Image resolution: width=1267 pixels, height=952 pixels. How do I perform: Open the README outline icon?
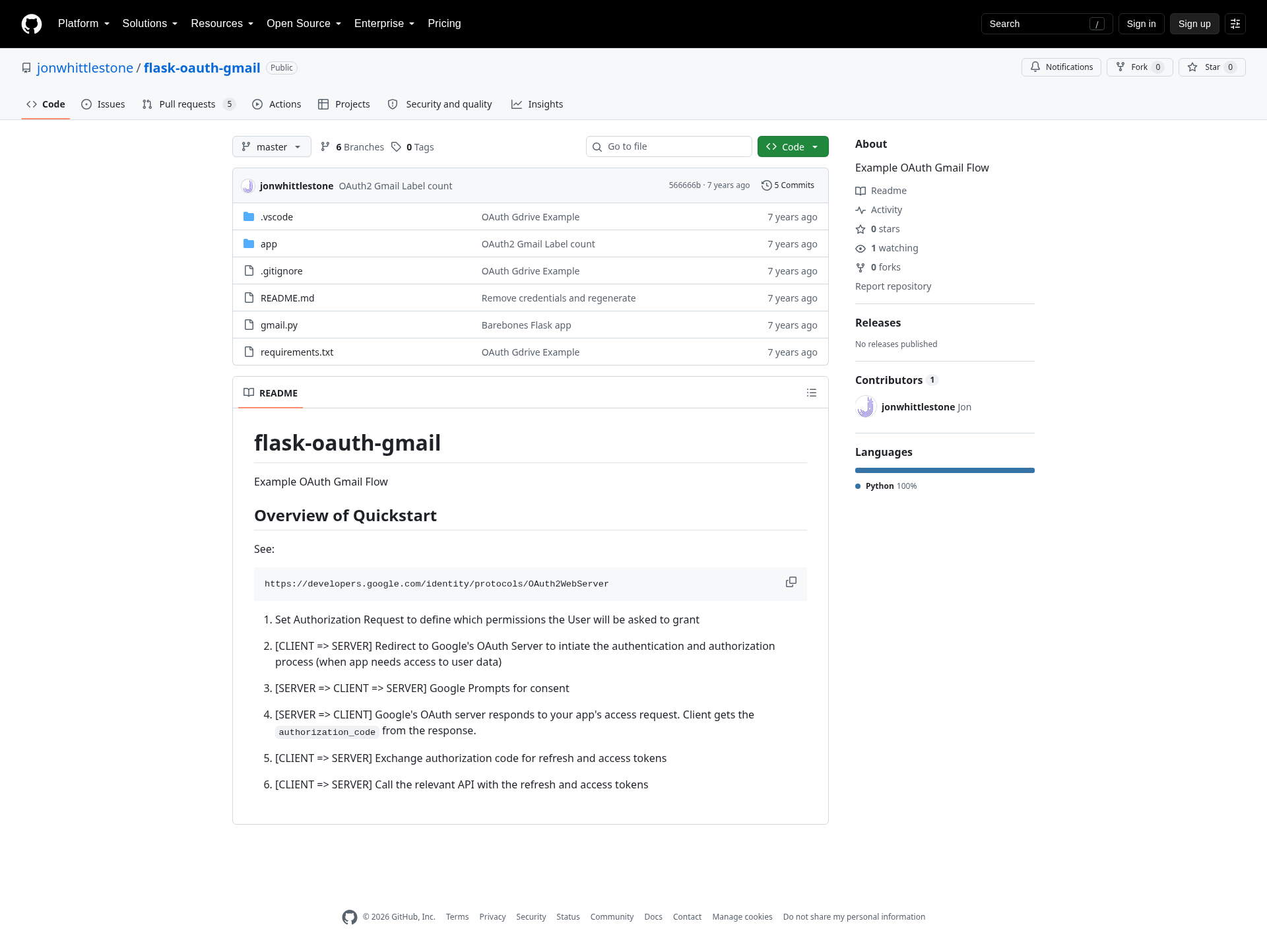point(812,393)
